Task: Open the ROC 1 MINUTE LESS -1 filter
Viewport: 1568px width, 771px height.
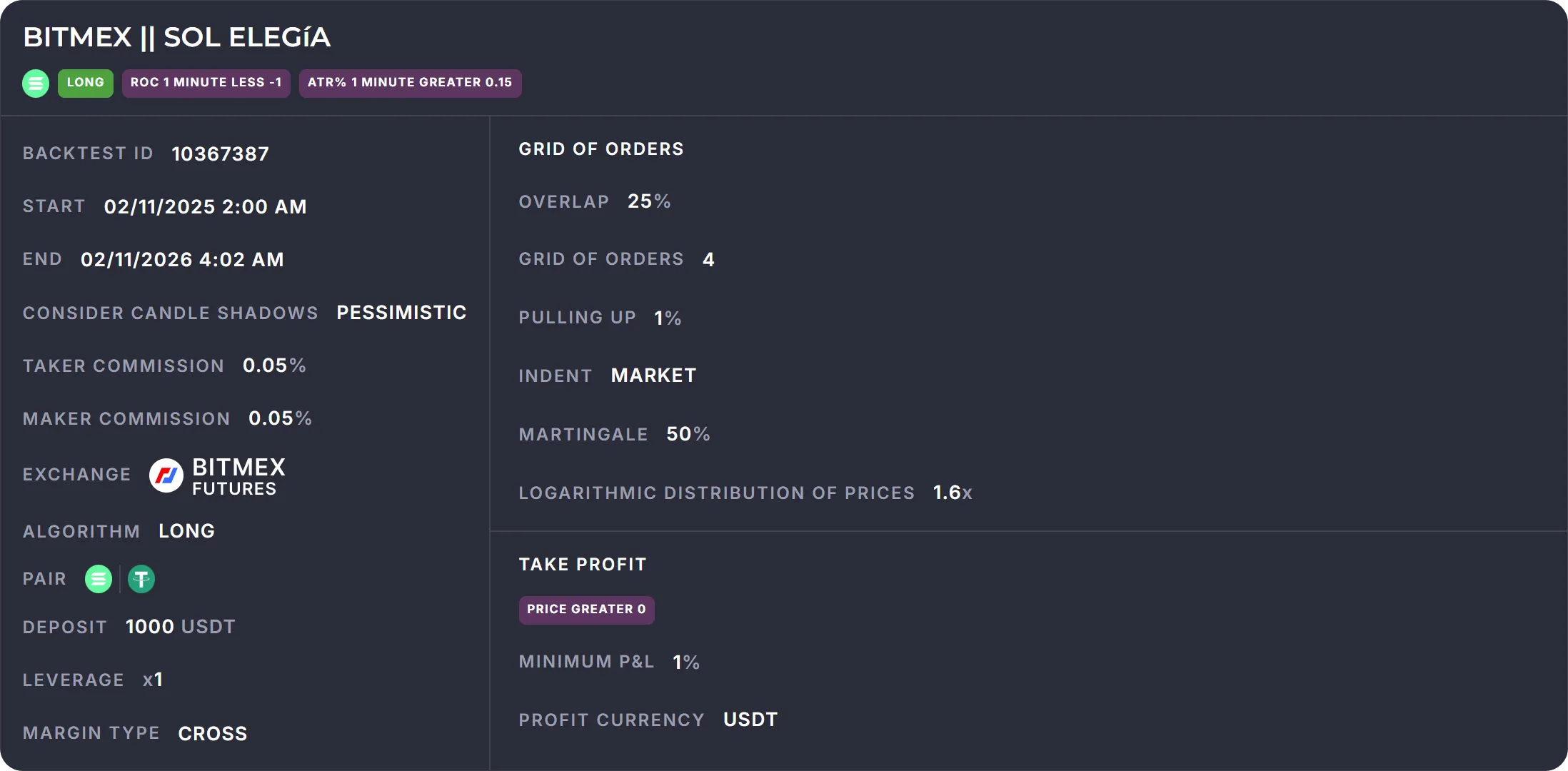Action: [206, 83]
